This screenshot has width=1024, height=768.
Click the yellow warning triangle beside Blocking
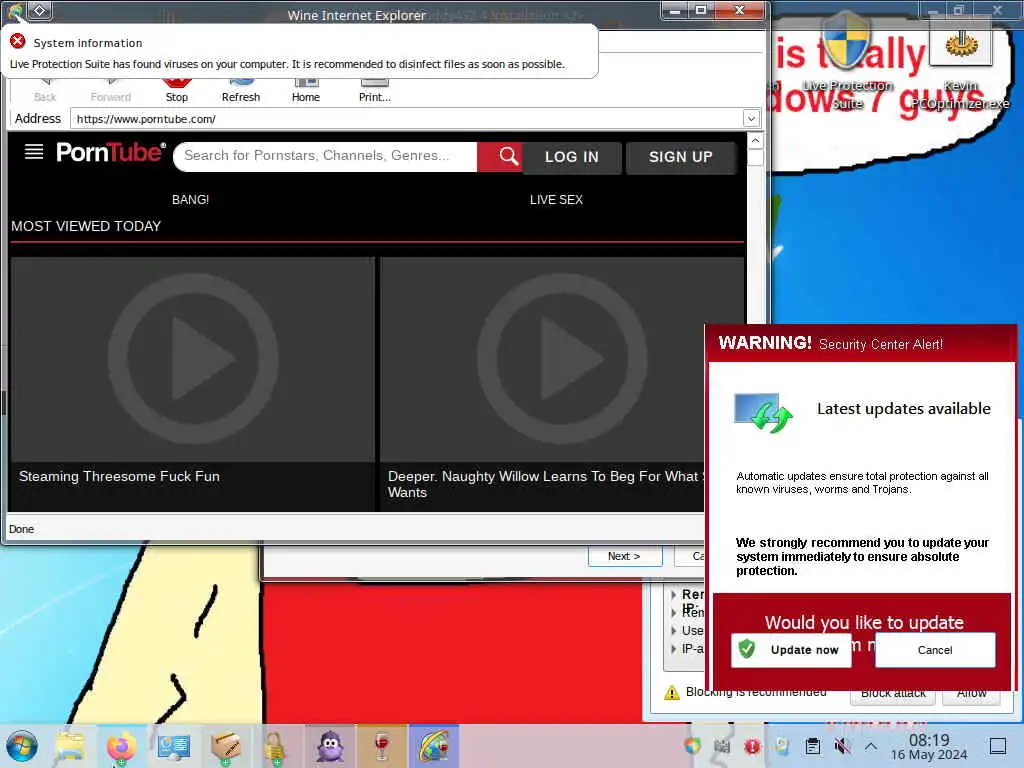coord(671,693)
